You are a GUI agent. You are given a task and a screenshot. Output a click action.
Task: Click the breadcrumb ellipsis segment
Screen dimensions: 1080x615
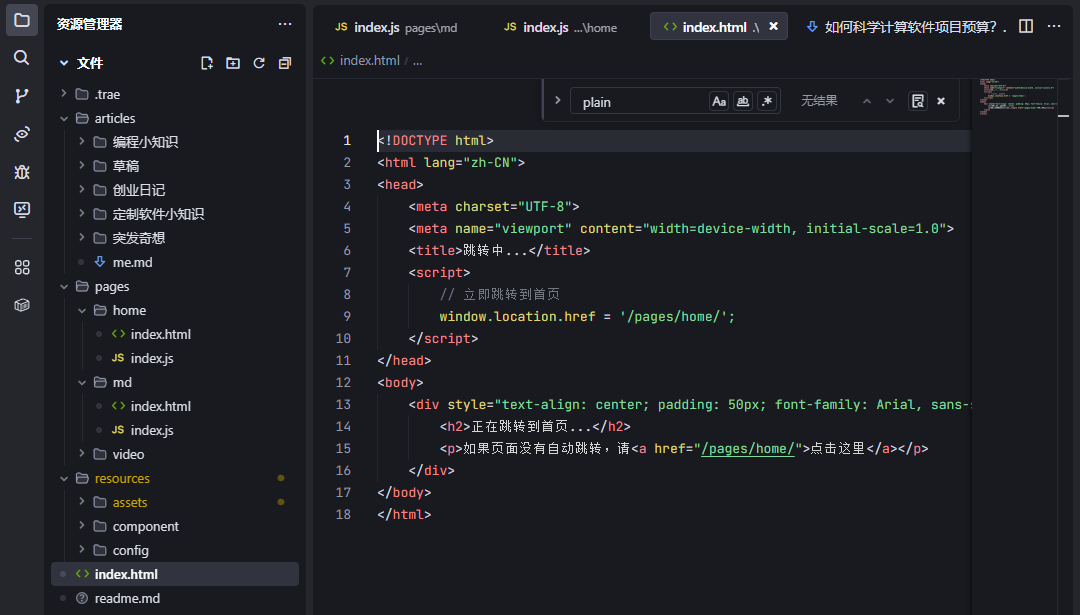[417, 61]
